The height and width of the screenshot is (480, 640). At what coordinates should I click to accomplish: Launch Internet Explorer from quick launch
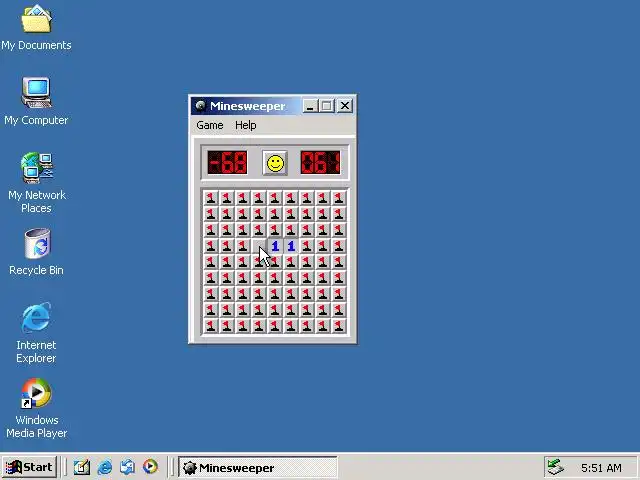point(105,467)
